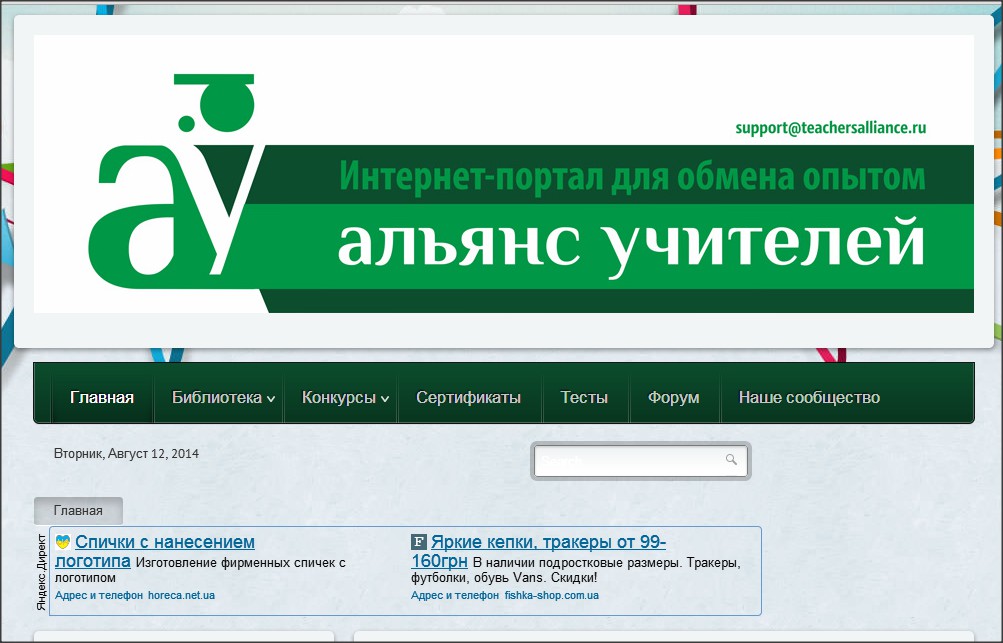Open the Сертификаты menu item
This screenshot has height=643, width=1003.
(468, 397)
